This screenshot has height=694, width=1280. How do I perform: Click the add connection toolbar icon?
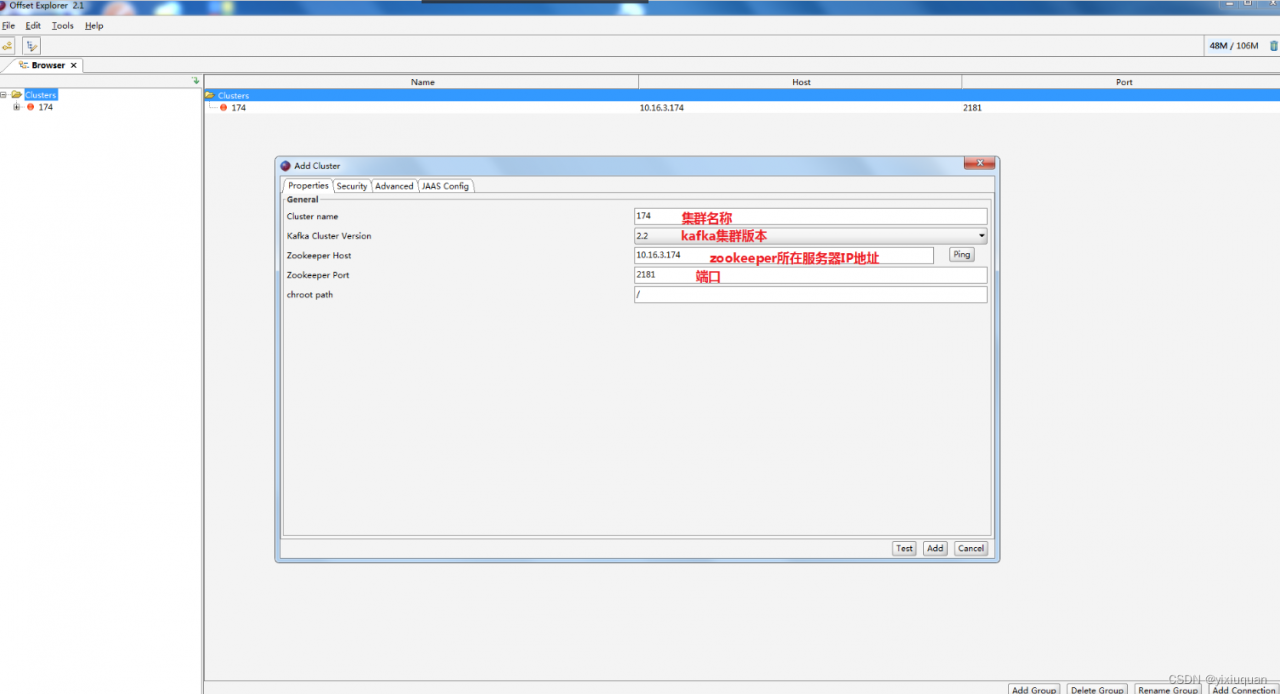coord(7,46)
